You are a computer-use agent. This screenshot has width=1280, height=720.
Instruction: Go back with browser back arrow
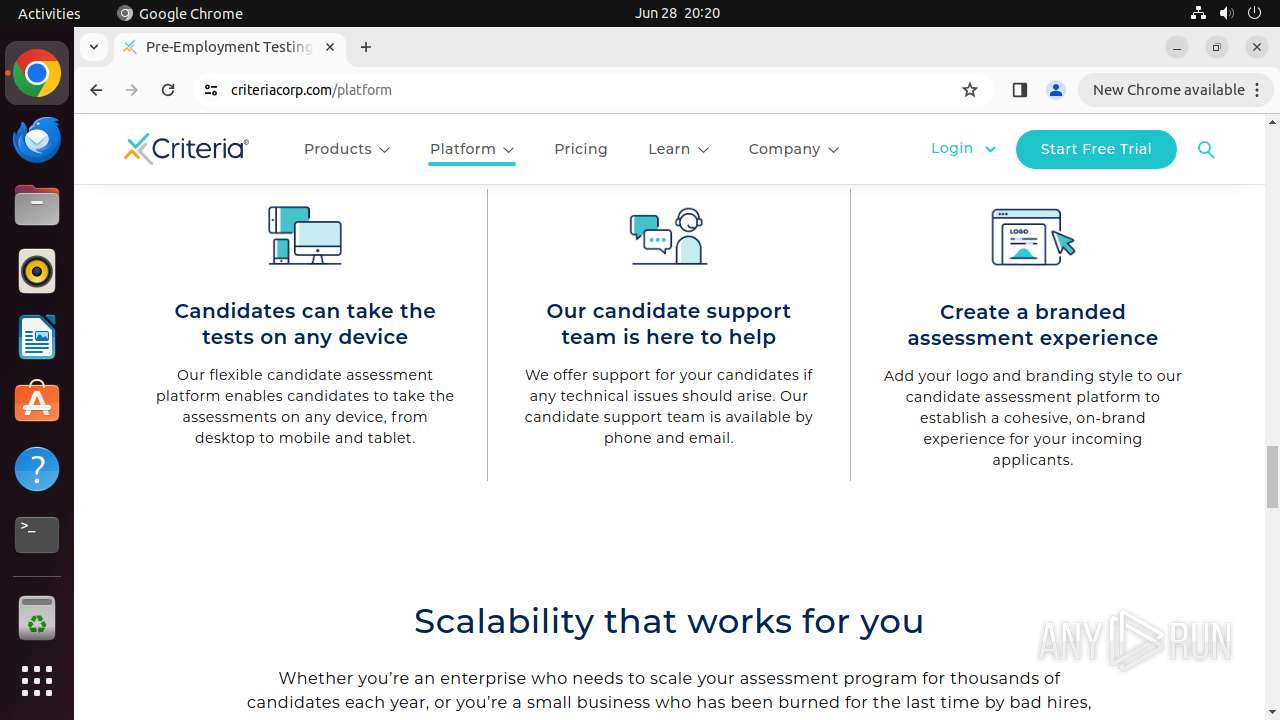[x=96, y=90]
